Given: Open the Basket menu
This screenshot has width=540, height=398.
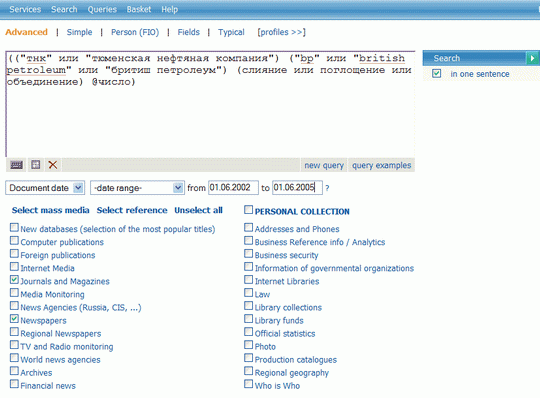Looking at the screenshot, I should click(x=139, y=9).
